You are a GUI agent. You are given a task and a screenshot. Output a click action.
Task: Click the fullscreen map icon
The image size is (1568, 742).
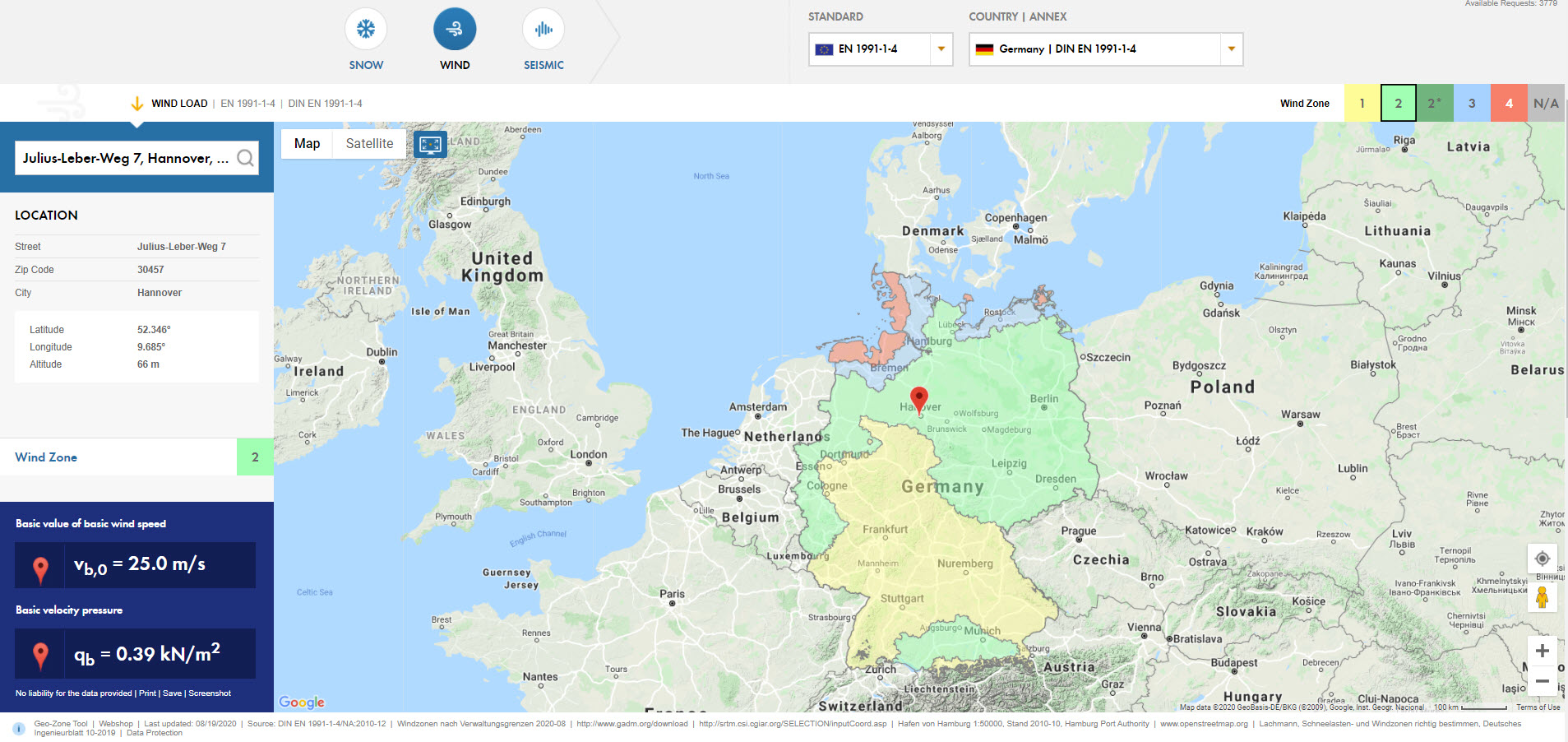click(429, 143)
